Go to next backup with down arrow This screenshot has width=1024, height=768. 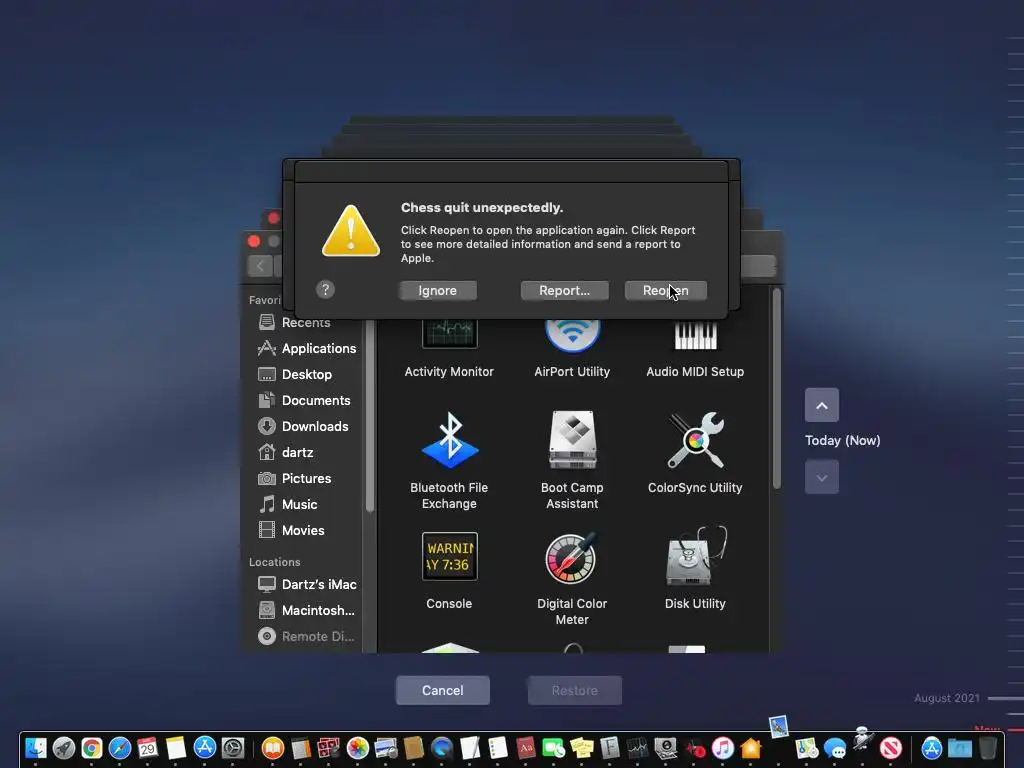point(822,477)
